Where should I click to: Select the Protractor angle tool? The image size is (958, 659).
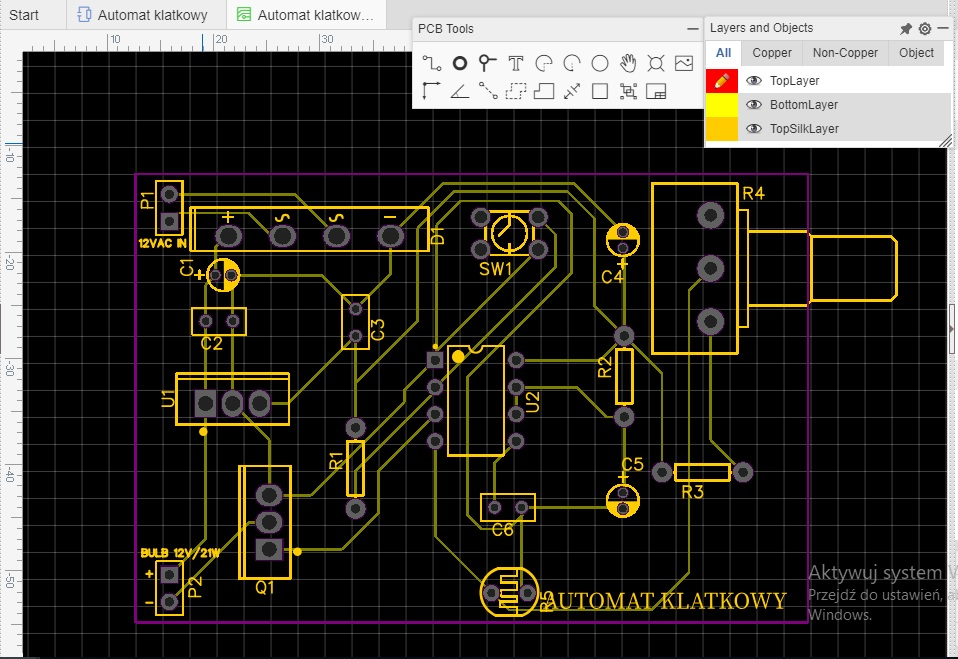[459, 91]
